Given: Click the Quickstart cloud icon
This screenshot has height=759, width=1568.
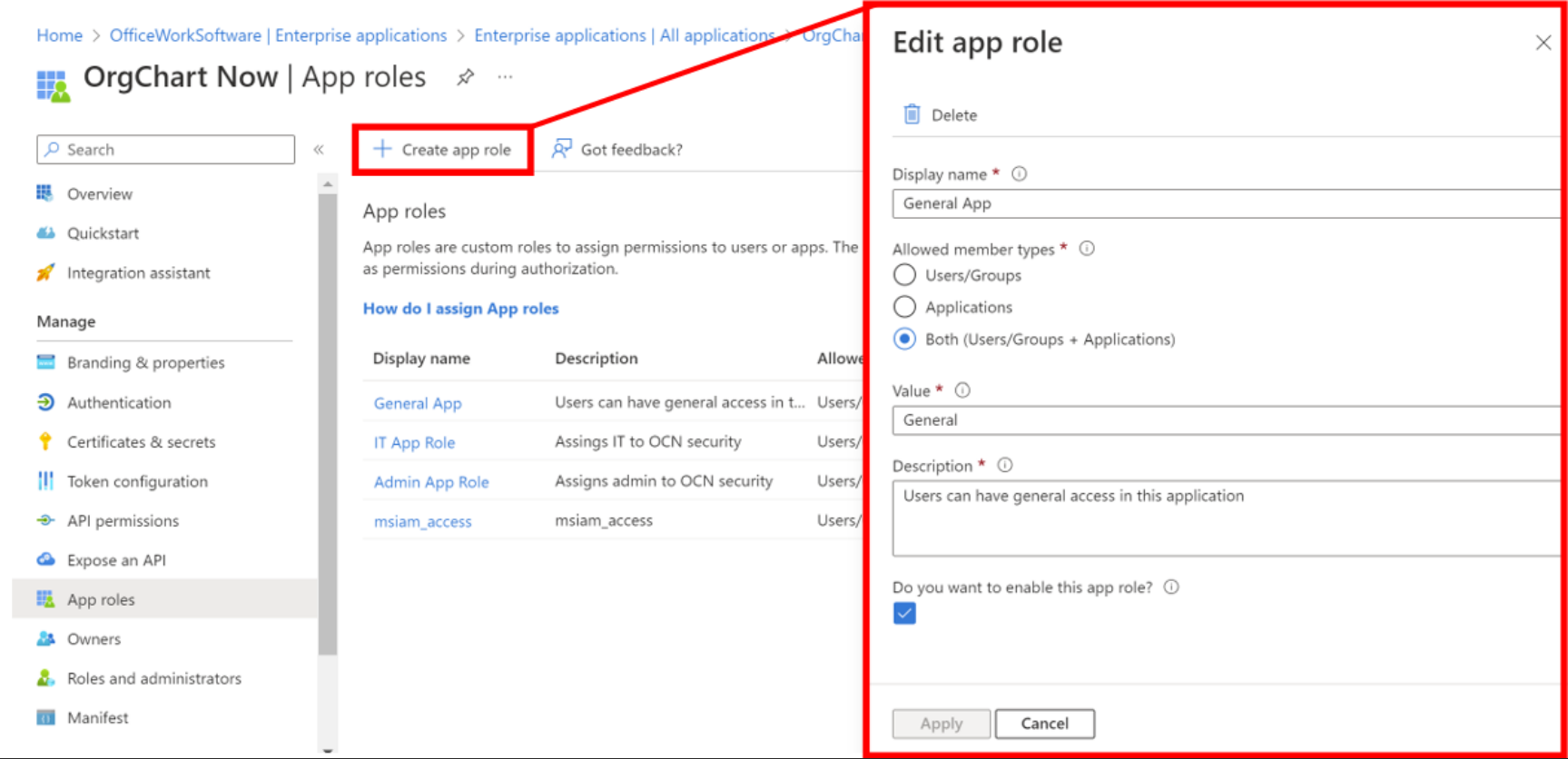Looking at the screenshot, I should [45, 232].
